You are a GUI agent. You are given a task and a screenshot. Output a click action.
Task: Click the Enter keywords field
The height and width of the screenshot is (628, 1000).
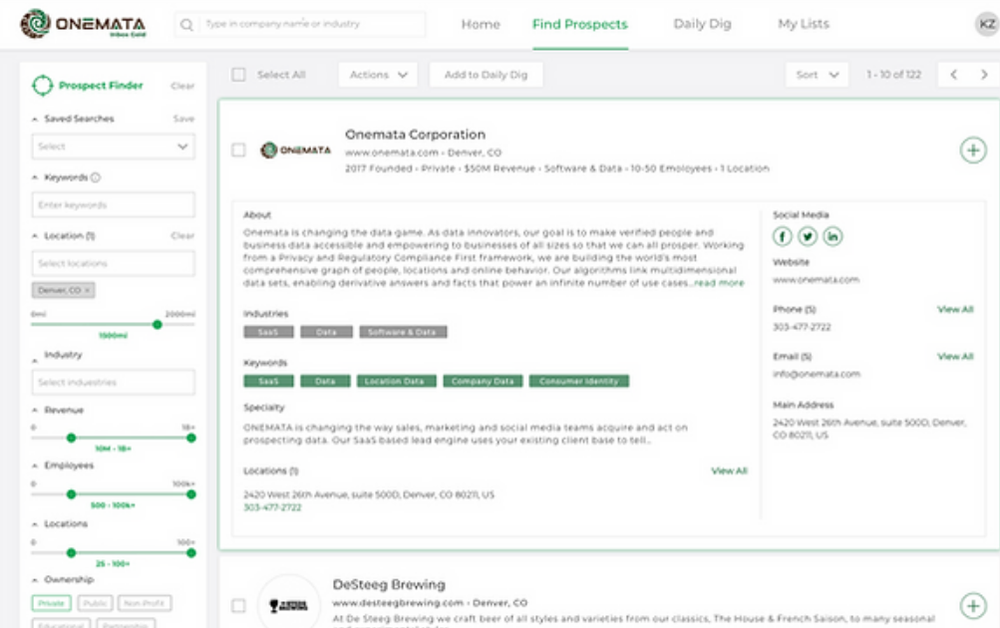coord(114,205)
